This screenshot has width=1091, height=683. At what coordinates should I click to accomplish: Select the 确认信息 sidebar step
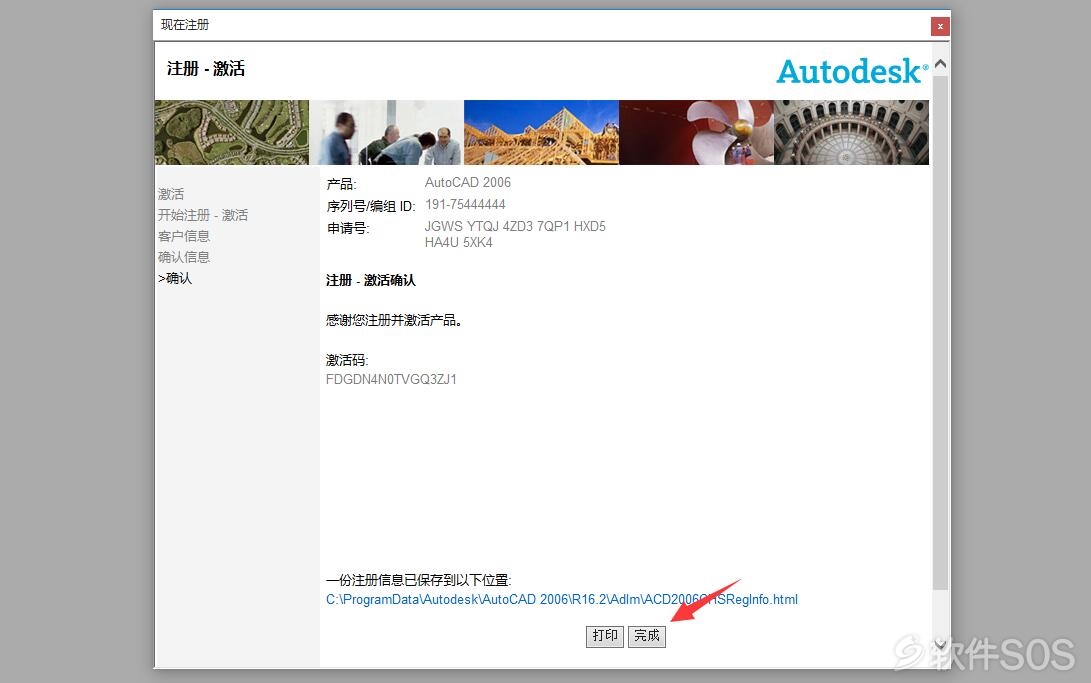(184, 257)
